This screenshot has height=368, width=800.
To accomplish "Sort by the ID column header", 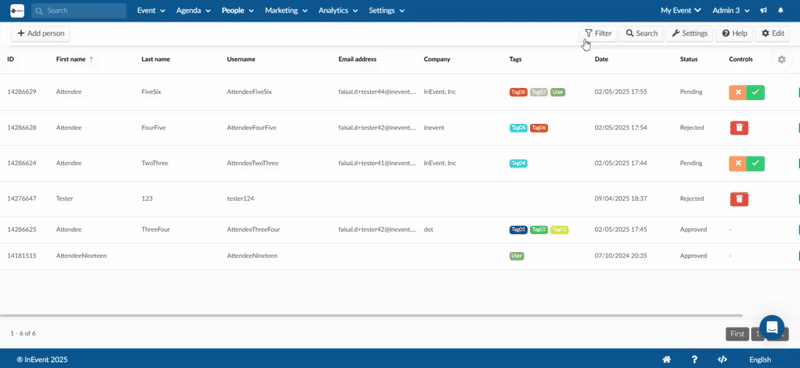I will pyautogui.click(x=10, y=59).
